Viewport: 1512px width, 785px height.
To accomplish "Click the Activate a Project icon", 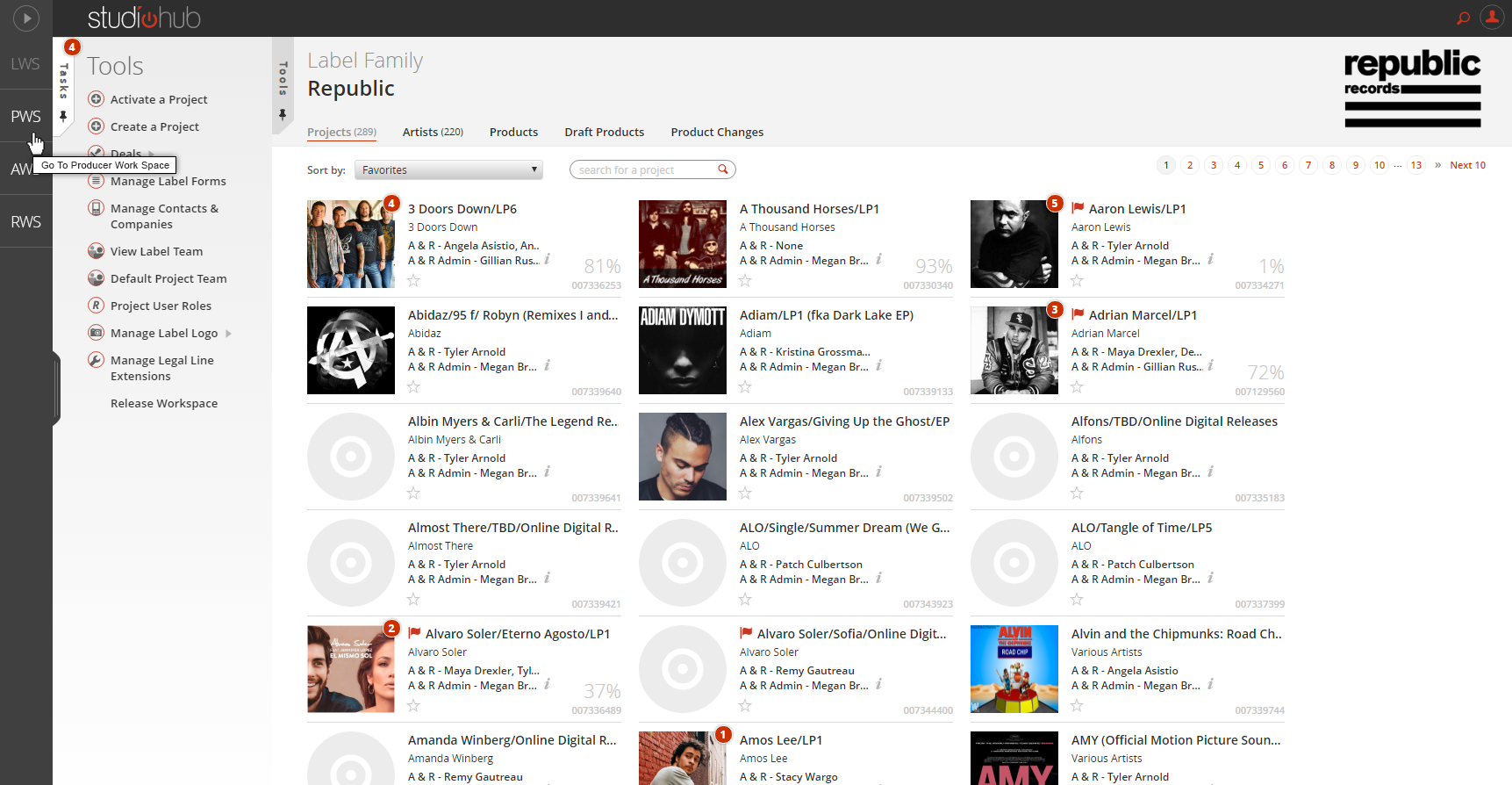I will pos(97,99).
